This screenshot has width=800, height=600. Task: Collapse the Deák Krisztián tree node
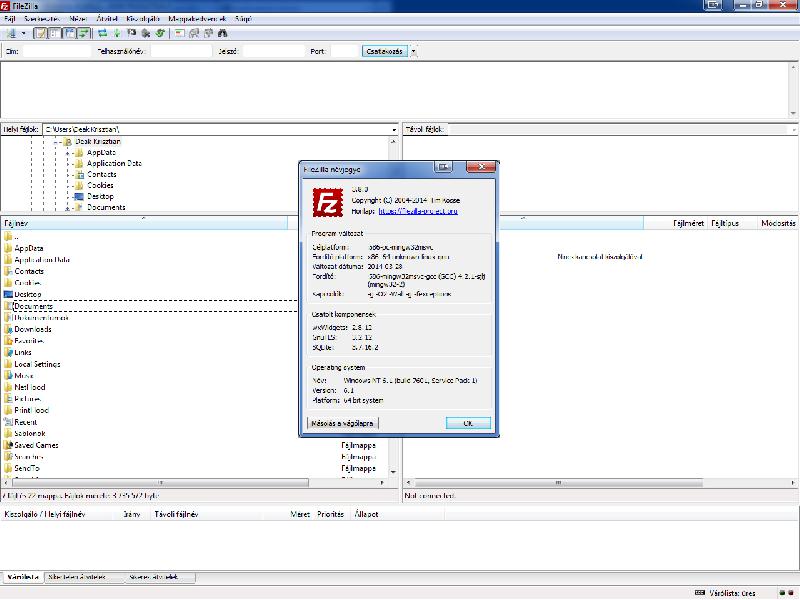(x=56, y=142)
